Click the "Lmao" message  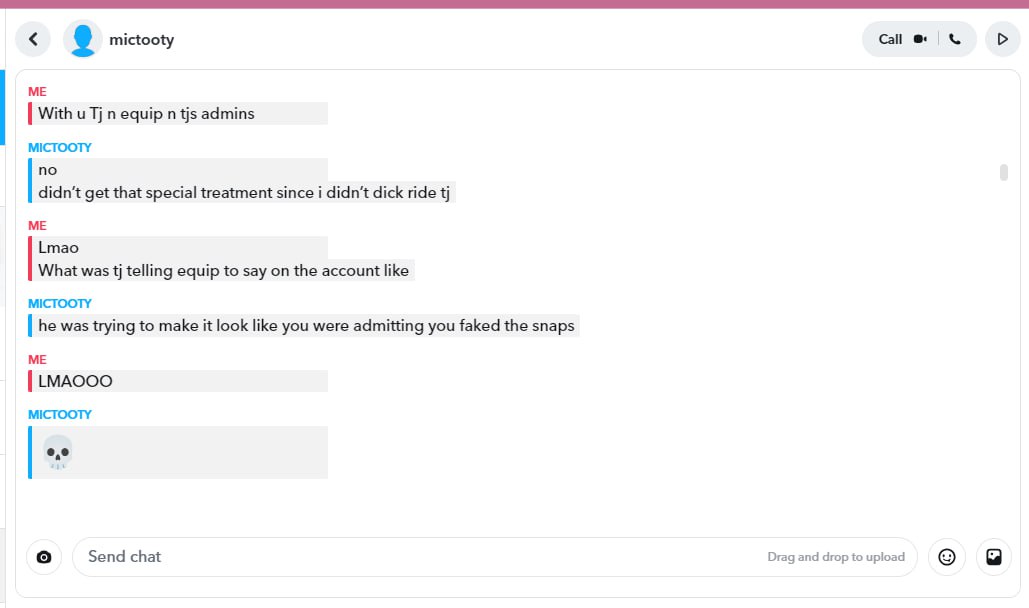(58, 247)
